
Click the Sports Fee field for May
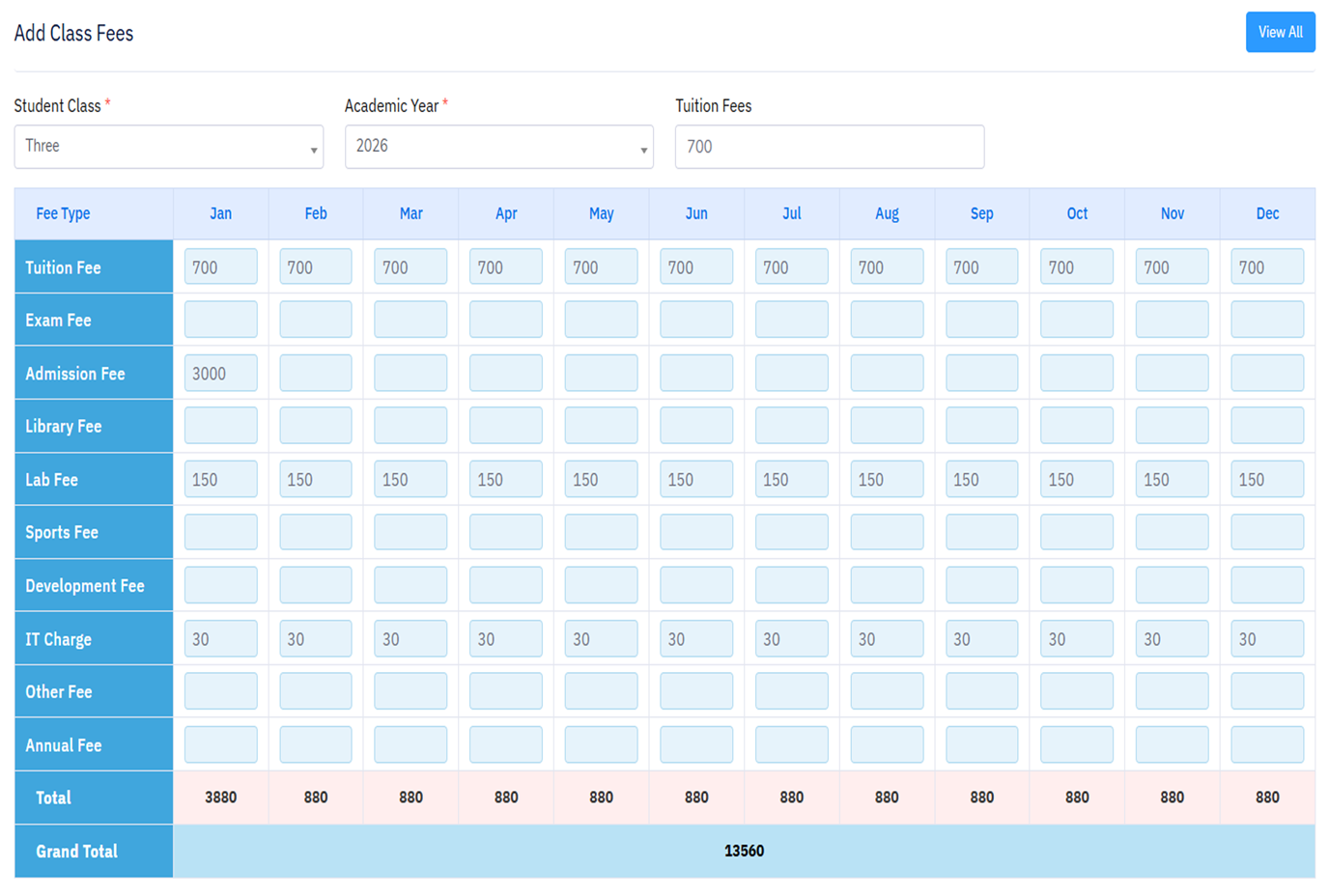601,533
